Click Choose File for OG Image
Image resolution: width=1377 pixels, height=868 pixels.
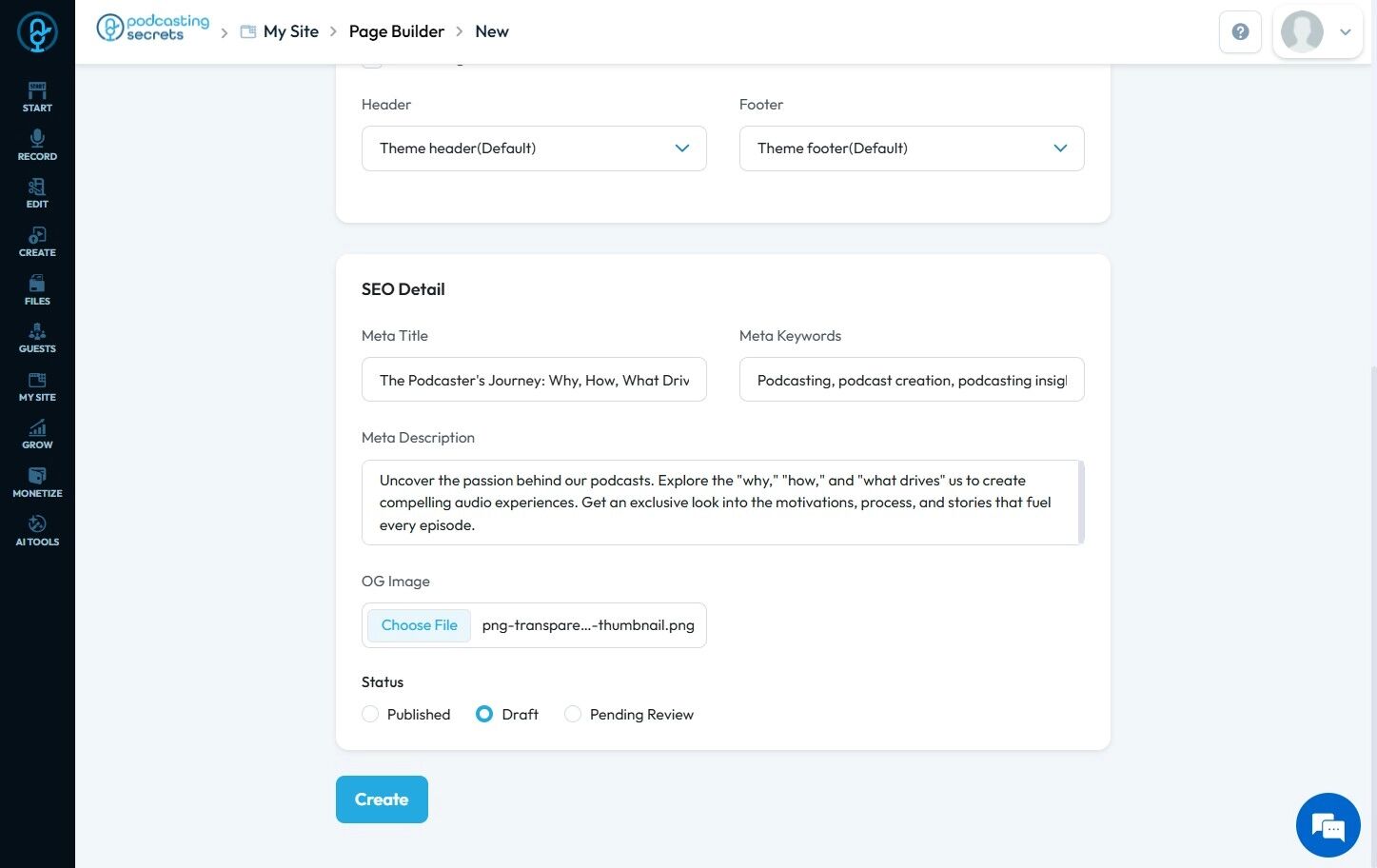[420, 625]
